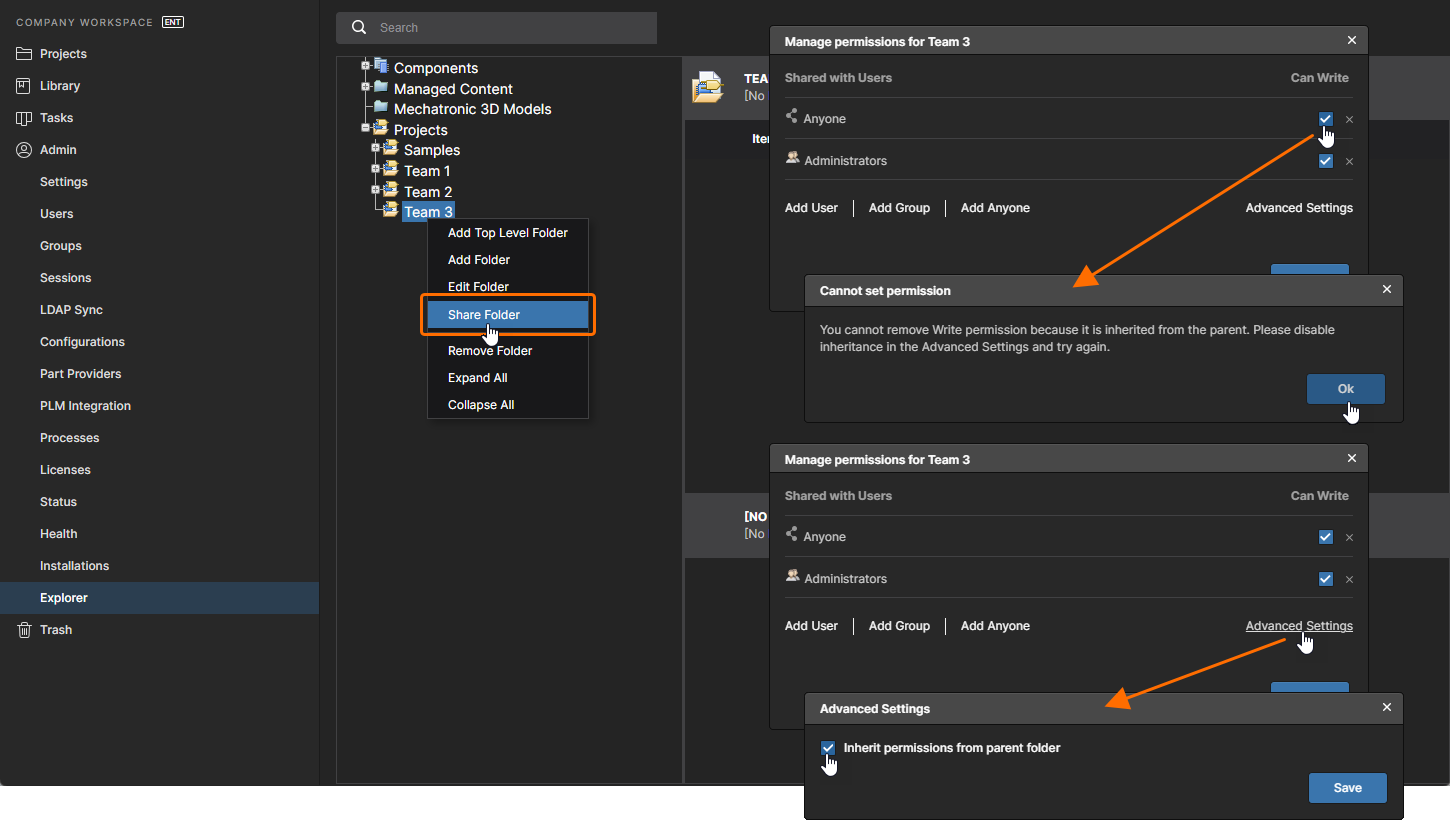Click Add User in upper permissions dialog
The height and width of the screenshot is (820, 1450).
[811, 208]
